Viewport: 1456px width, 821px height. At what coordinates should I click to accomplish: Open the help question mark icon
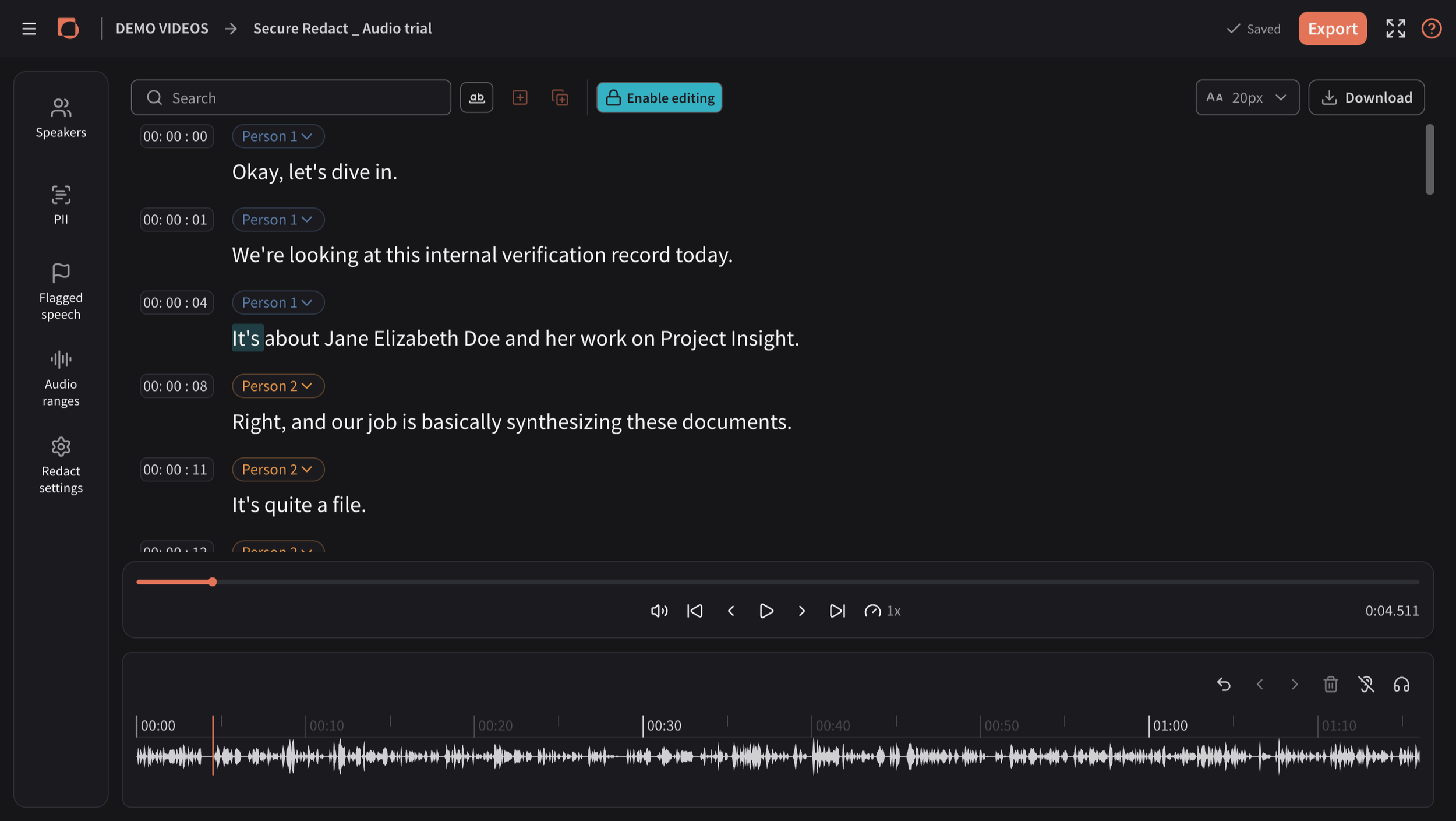1431,29
